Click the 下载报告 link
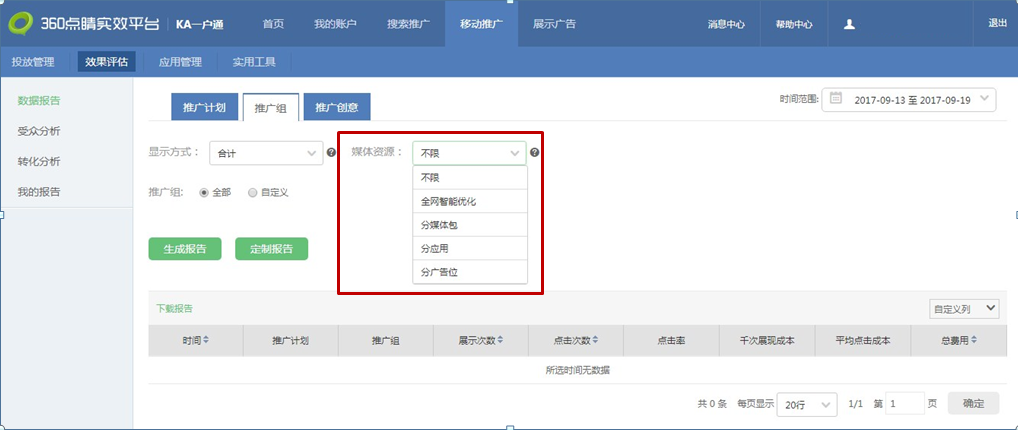Screen dimensions: 1018x430 click(x=175, y=308)
